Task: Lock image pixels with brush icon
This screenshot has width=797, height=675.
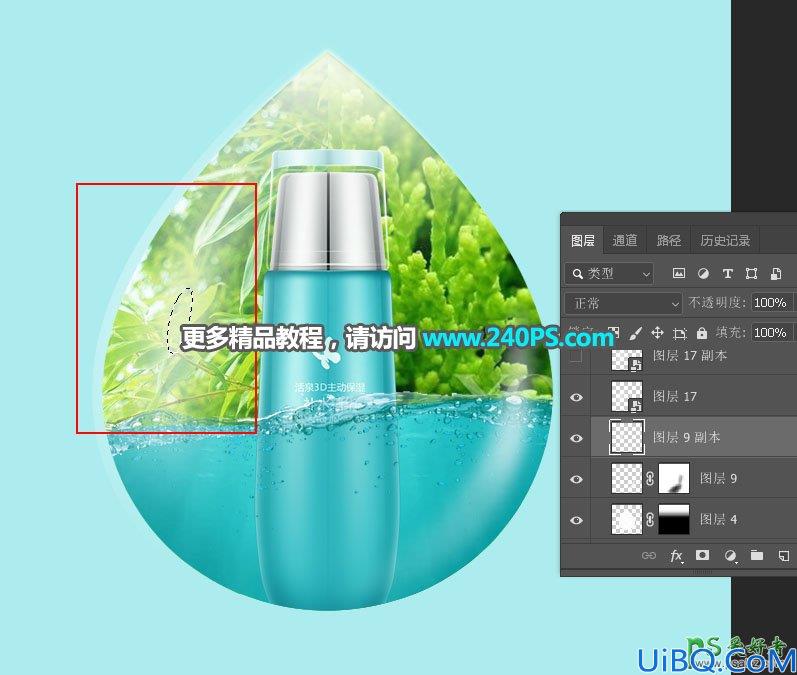Action: click(x=635, y=333)
